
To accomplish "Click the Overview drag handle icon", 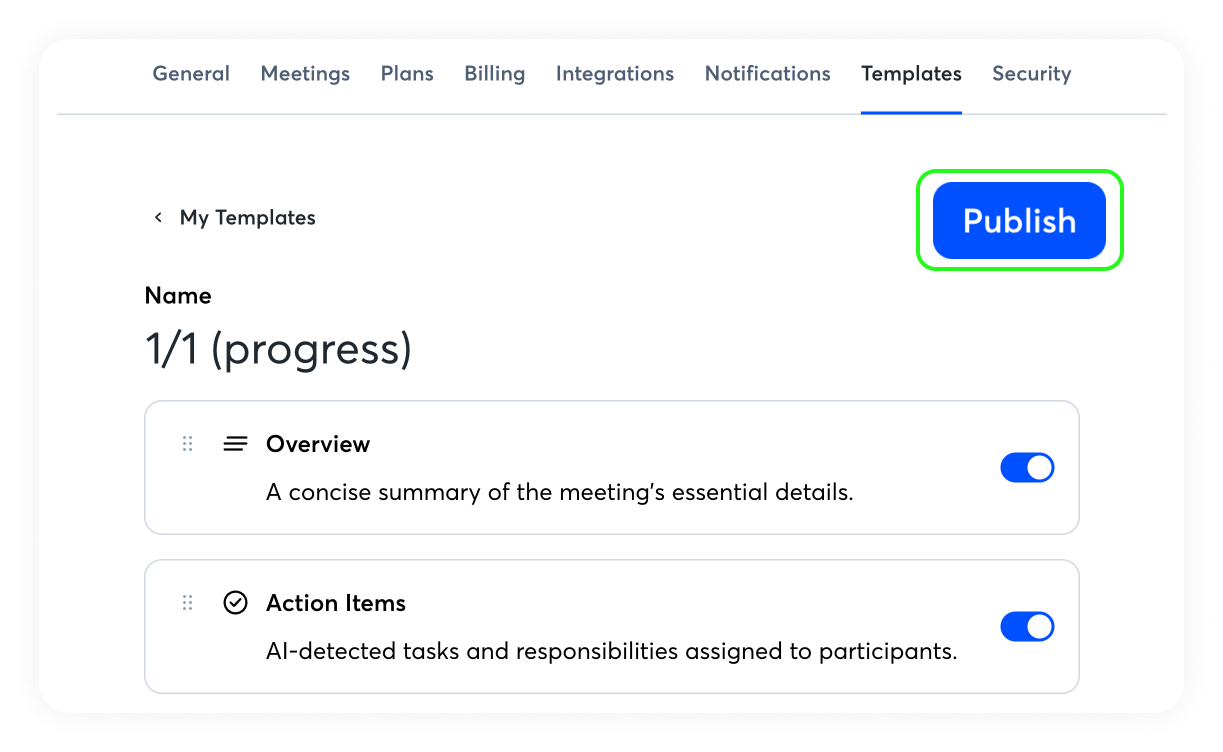I will (x=187, y=444).
